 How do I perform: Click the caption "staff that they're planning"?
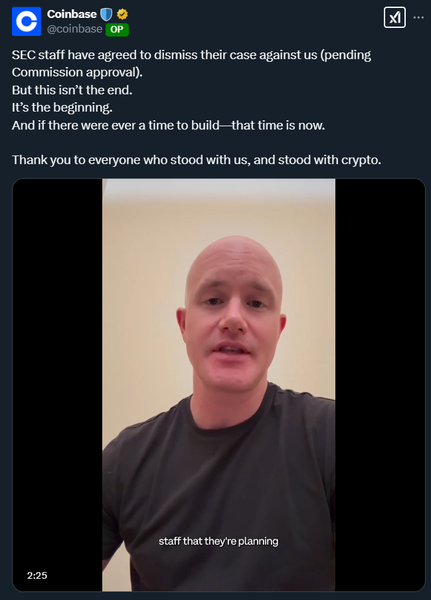(219, 541)
